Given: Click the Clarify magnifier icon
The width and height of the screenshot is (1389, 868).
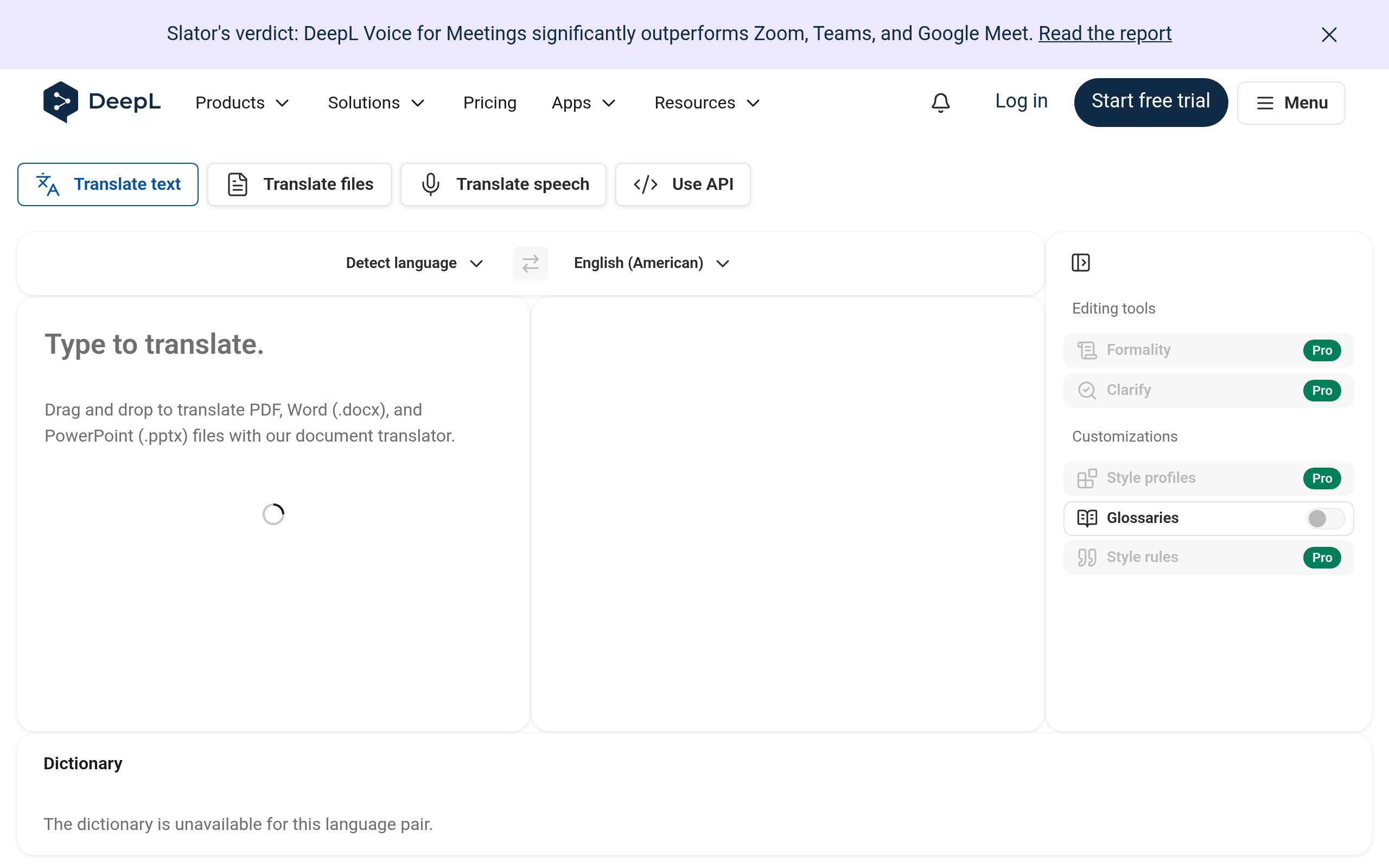Looking at the screenshot, I should coord(1087,391).
